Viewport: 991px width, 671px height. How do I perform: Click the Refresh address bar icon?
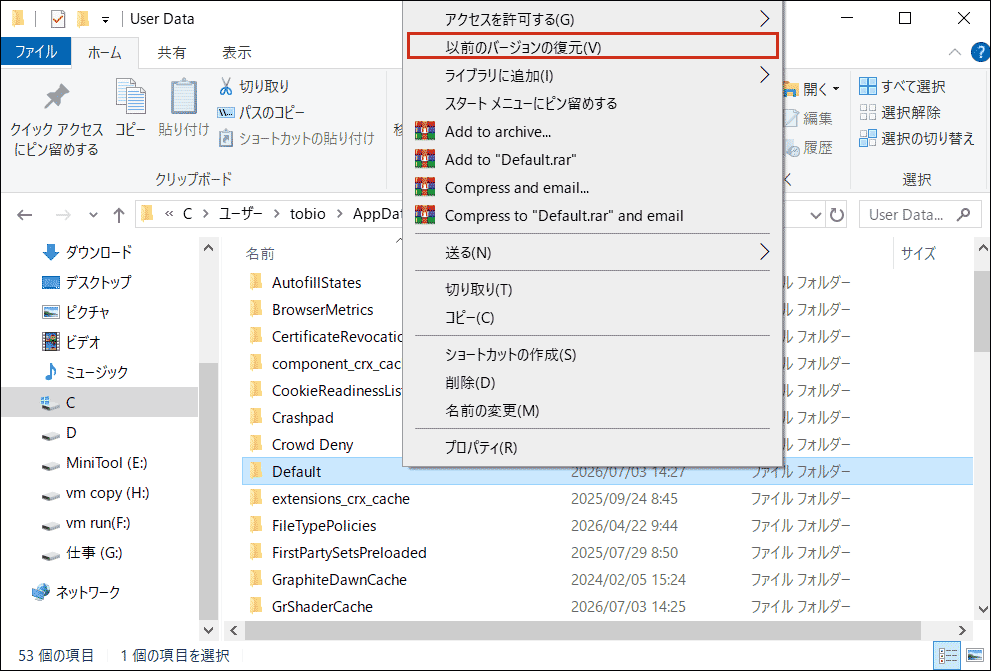tap(837, 215)
